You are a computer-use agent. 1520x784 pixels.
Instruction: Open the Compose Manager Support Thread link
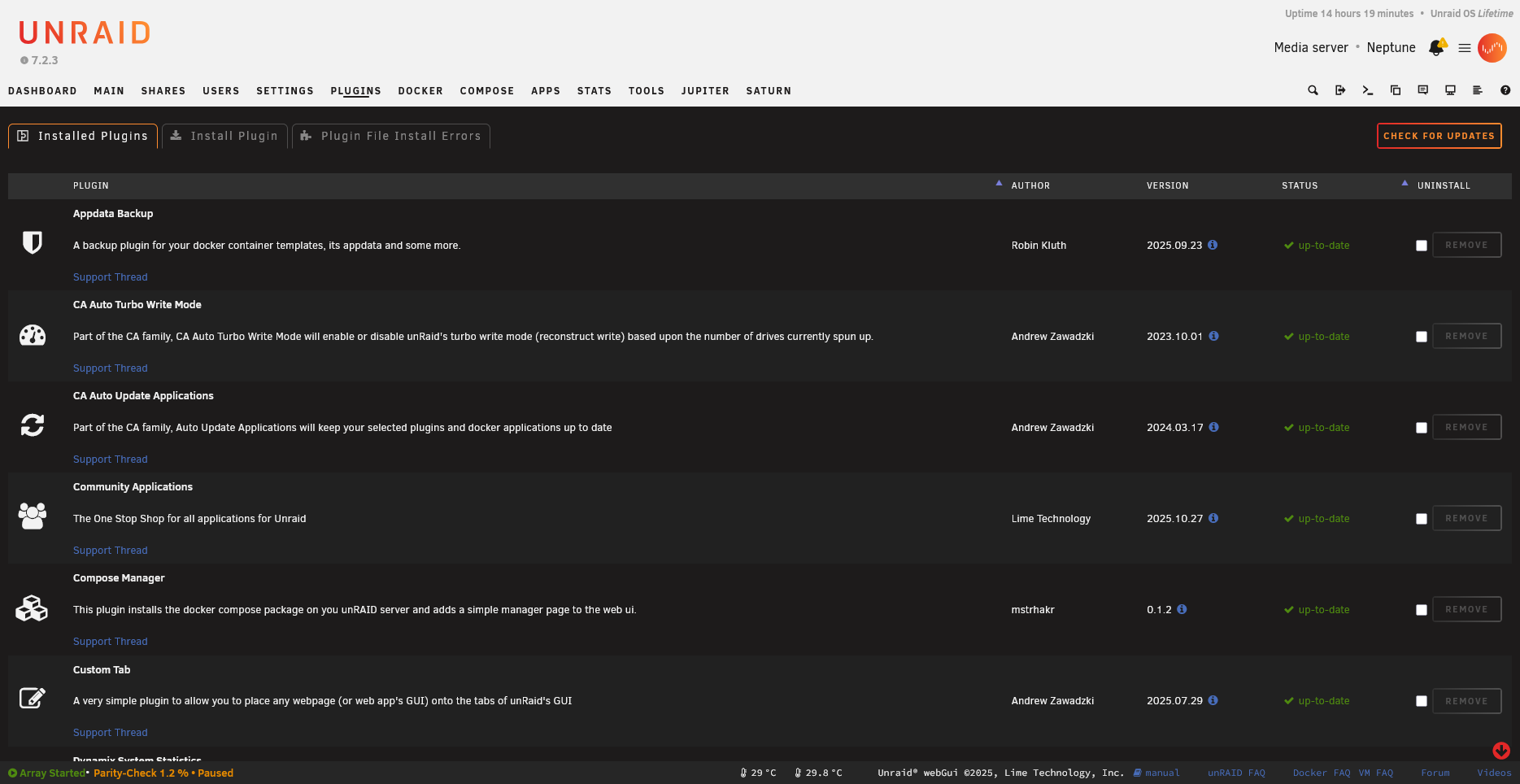pos(110,641)
